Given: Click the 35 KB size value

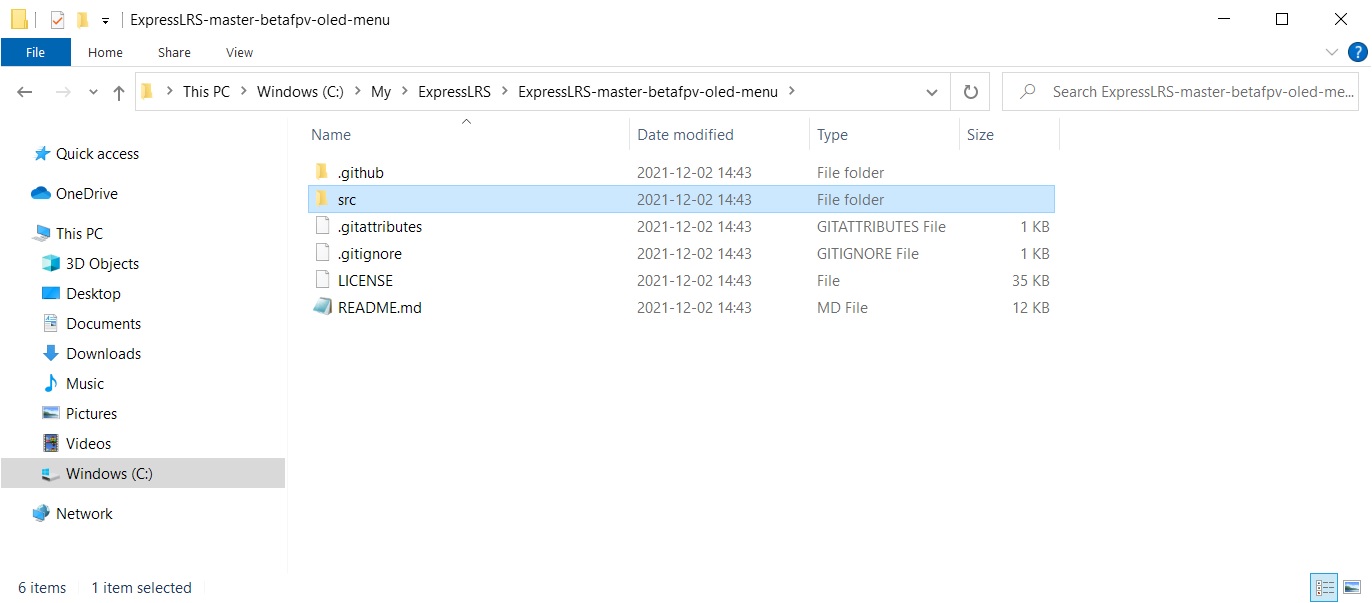Looking at the screenshot, I should tap(1030, 281).
